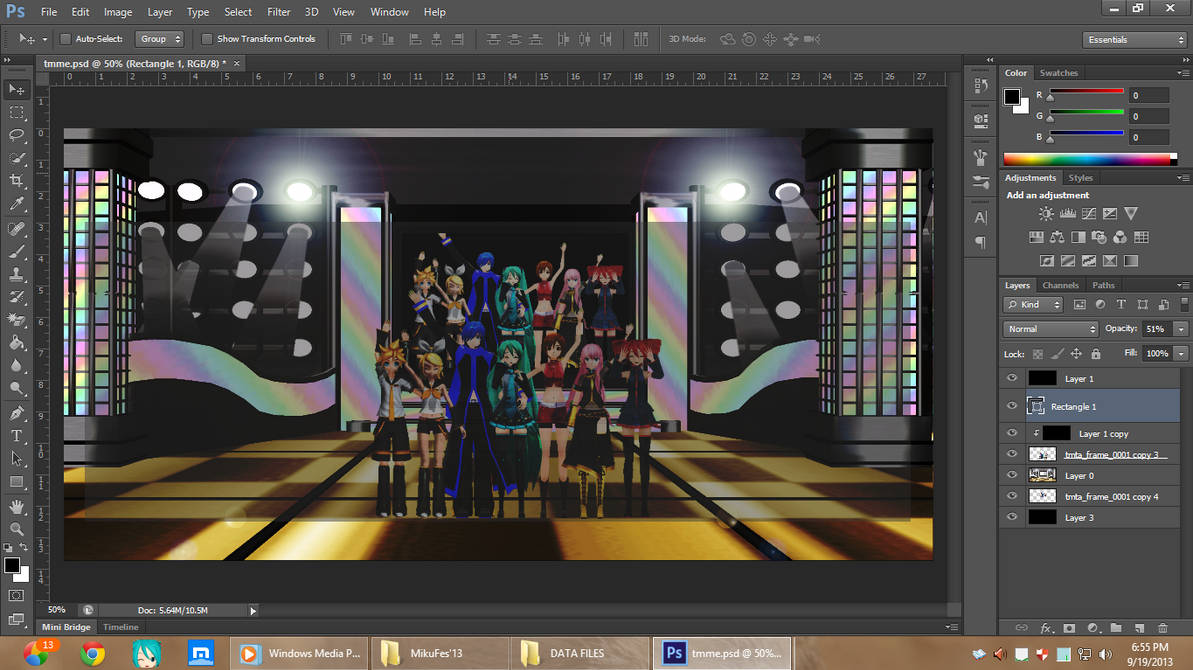
Task: Select the Path Selection tool
Action: (x=16, y=459)
